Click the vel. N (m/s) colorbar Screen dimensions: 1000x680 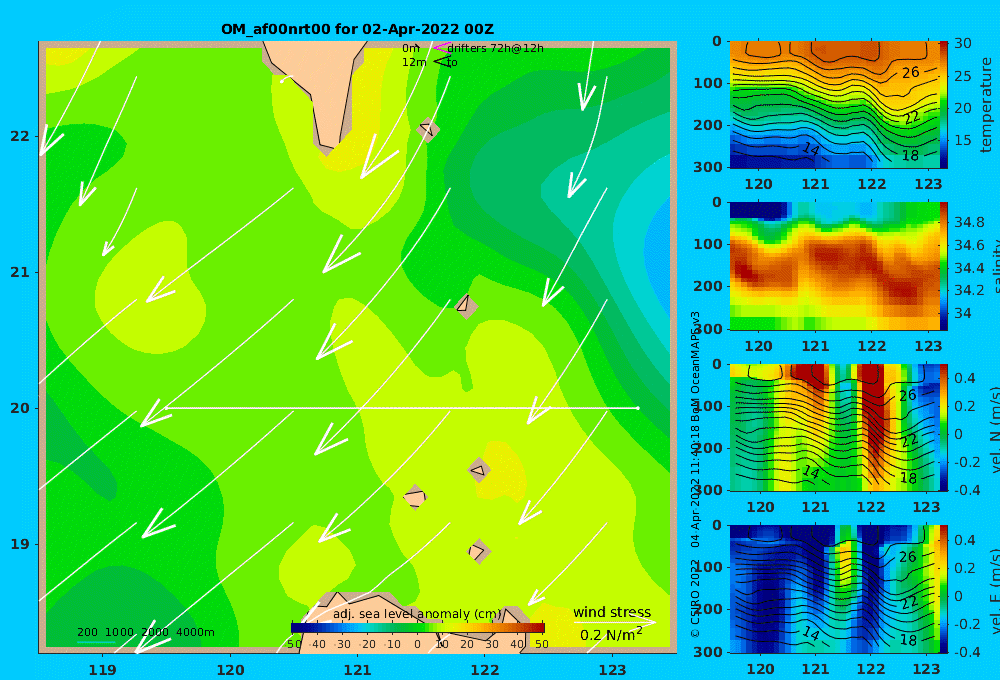[943, 427]
